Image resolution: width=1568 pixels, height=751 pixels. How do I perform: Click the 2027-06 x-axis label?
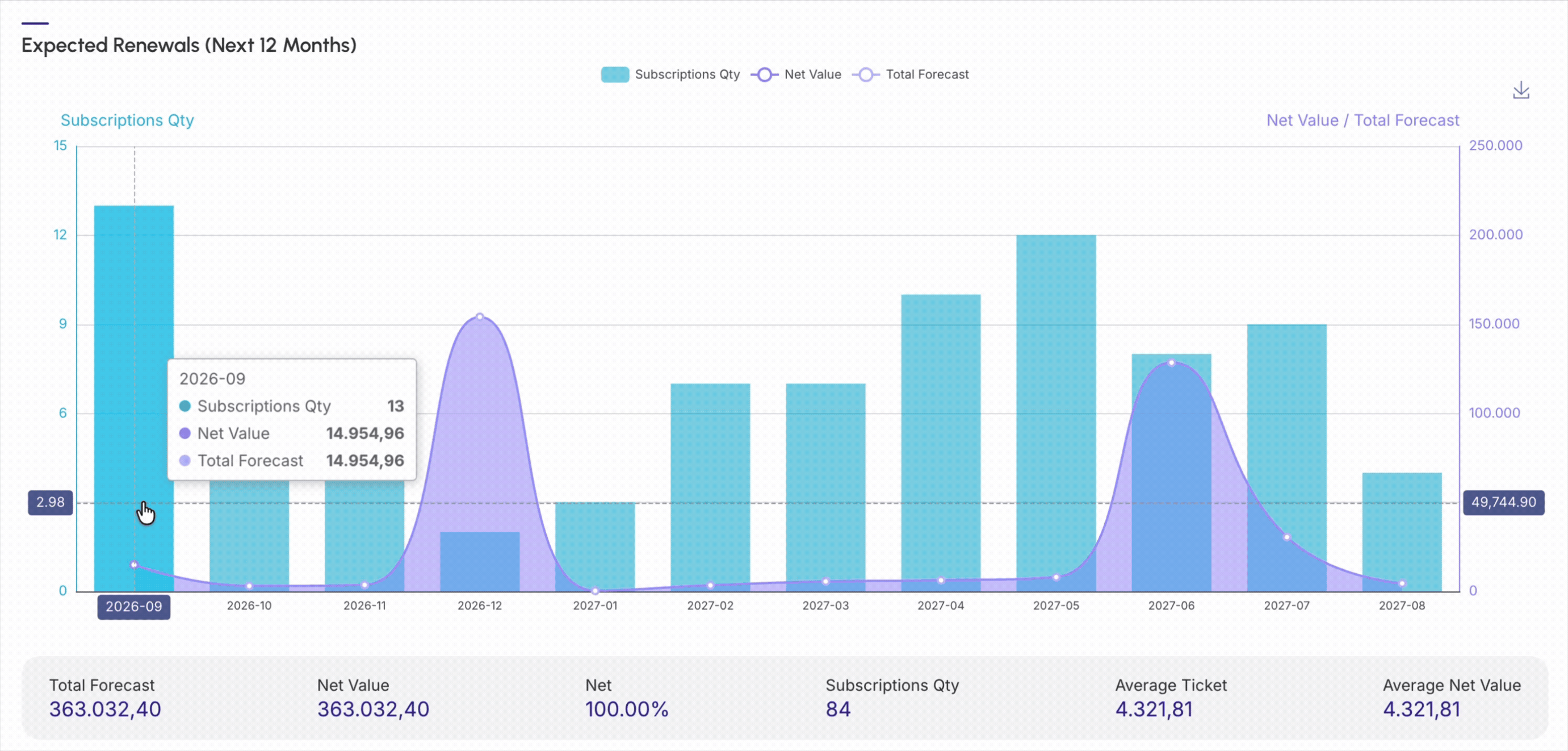(x=1172, y=606)
